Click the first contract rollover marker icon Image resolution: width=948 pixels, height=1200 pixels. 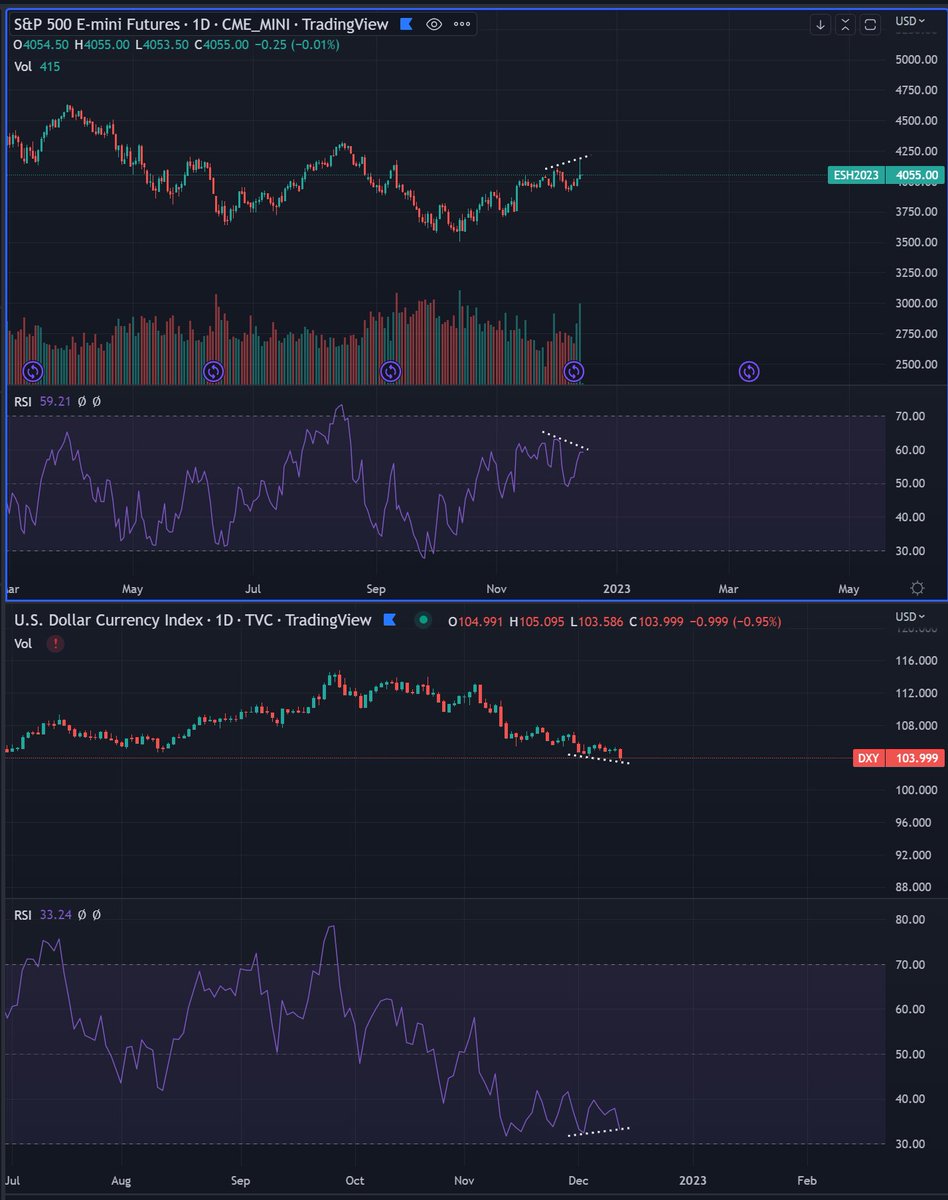tap(32, 372)
